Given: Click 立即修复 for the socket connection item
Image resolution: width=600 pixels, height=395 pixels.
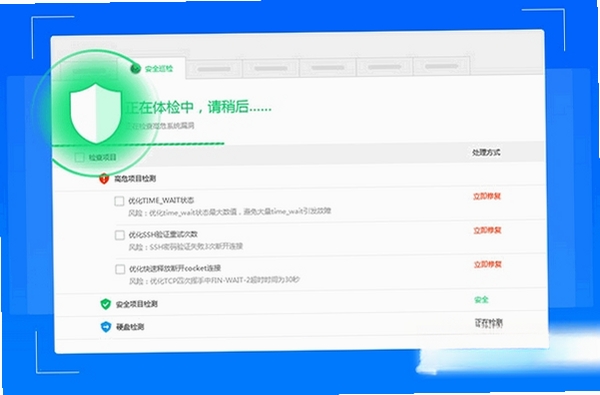Looking at the screenshot, I should point(488,264).
